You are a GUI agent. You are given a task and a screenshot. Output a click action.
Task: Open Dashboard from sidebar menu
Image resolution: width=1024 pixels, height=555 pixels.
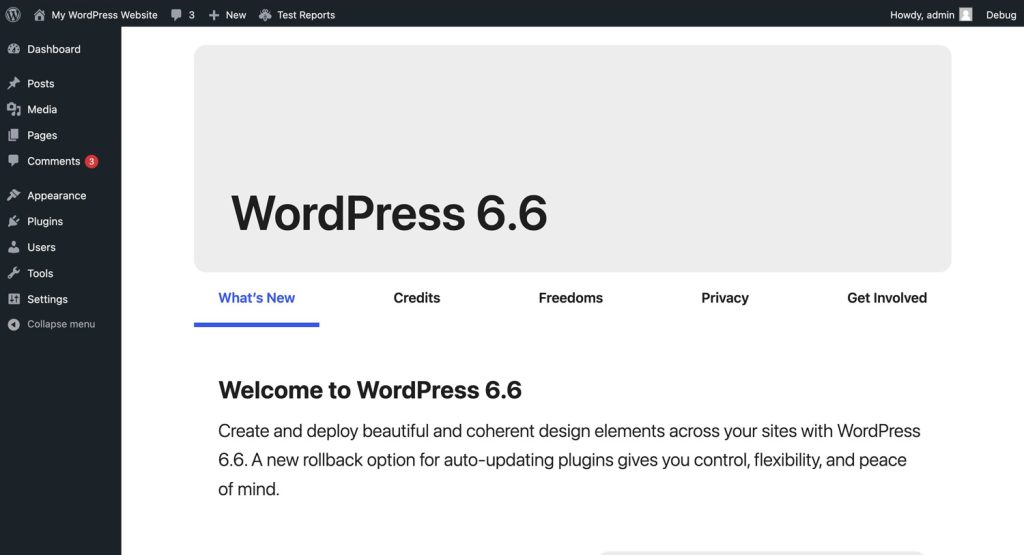pos(54,49)
